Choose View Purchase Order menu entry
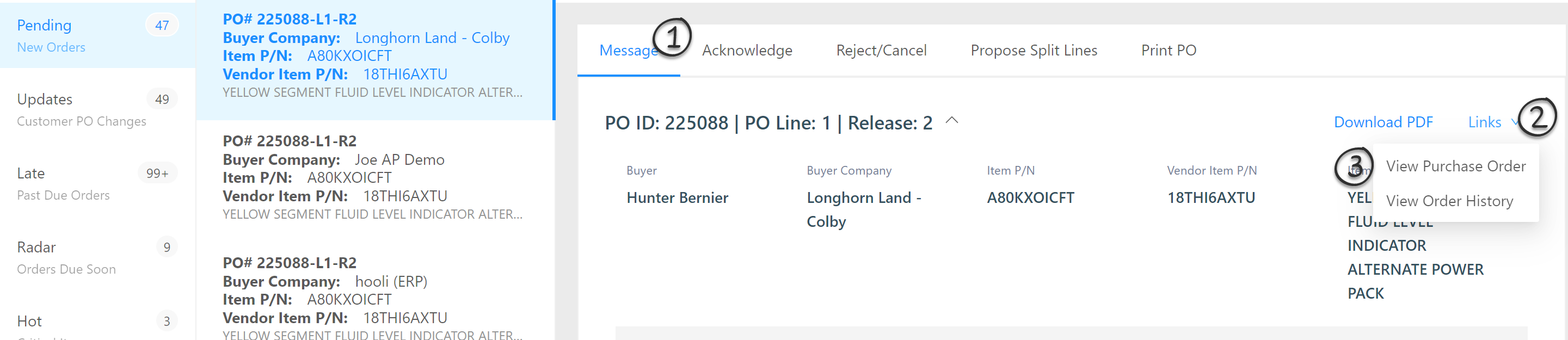Viewport: 1568px width, 340px height. coord(1455,166)
